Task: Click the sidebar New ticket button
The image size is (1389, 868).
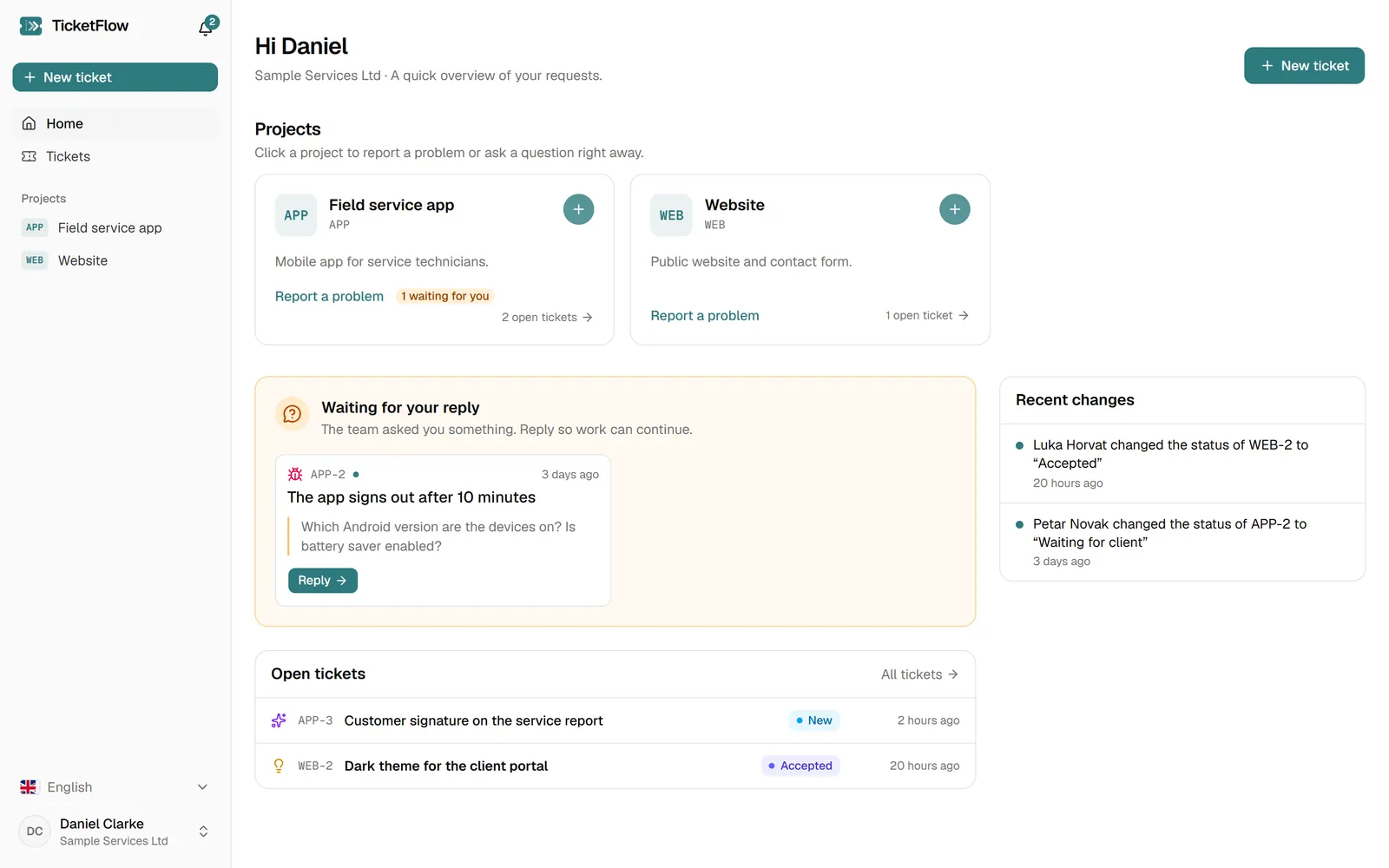Action: pyautogui.click(x=115, y=77)
